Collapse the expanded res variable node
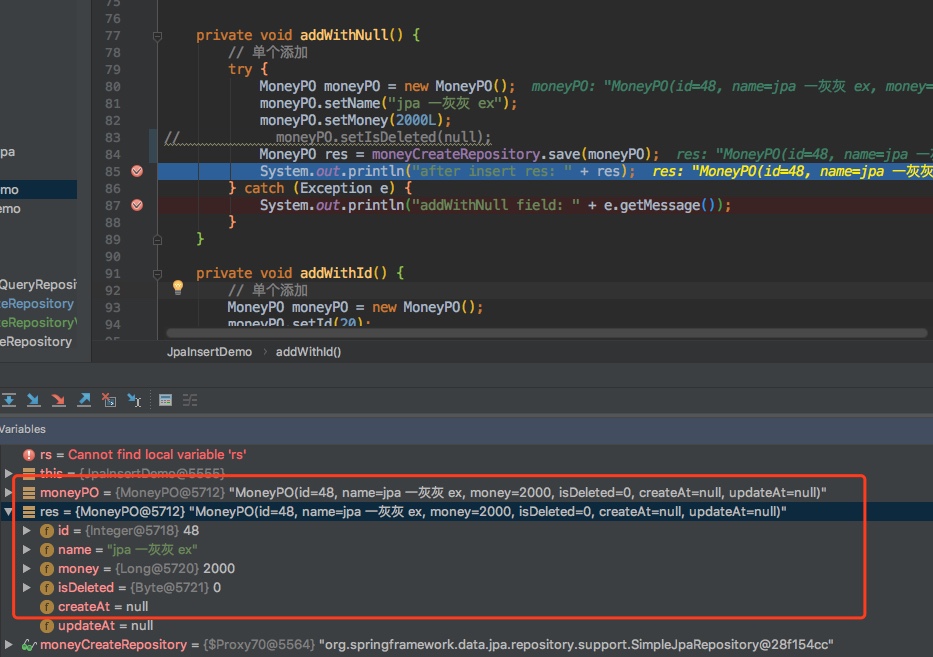Viewport: 933px width, 657px height. 9,512
